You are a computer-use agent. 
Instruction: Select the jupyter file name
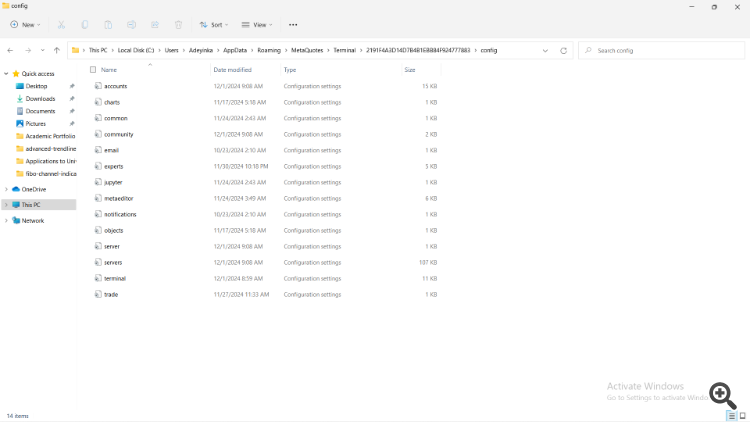(x=113, y=182)
